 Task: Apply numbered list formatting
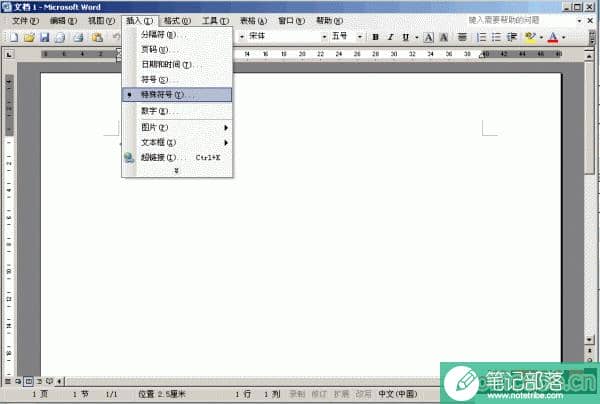click(481, 37)
